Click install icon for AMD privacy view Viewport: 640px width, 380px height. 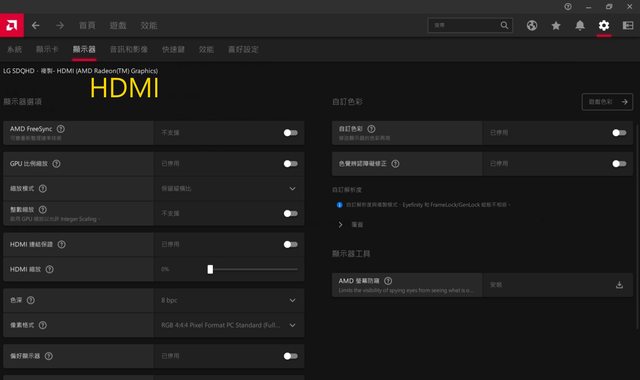[619, 285]
